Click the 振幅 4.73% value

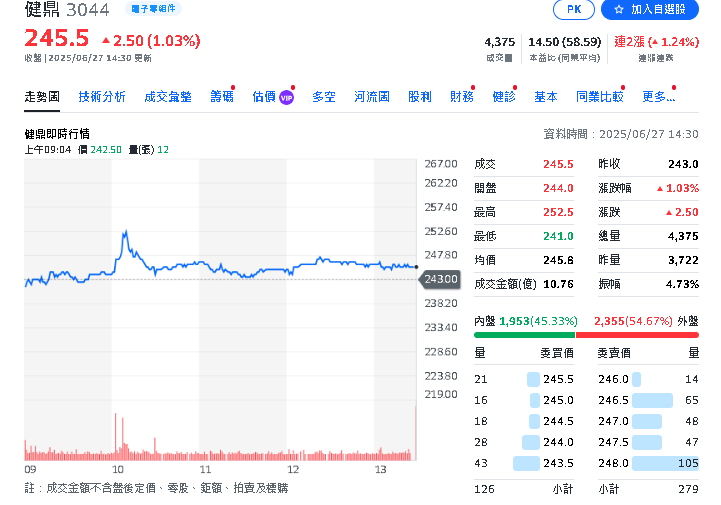coord(682,284)
